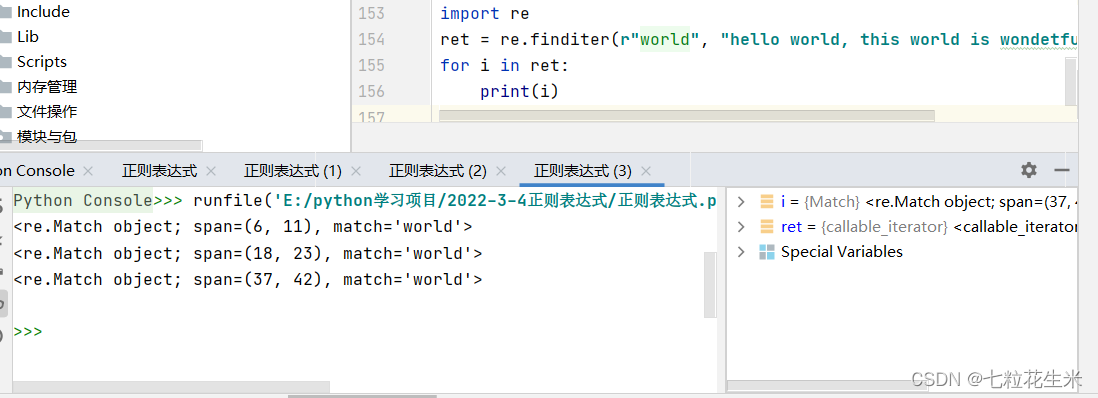The image size is (1098, 398).
Task: Switch to the 正则表达式 tab
Action: pyautogui.click(x=160, y=170)
